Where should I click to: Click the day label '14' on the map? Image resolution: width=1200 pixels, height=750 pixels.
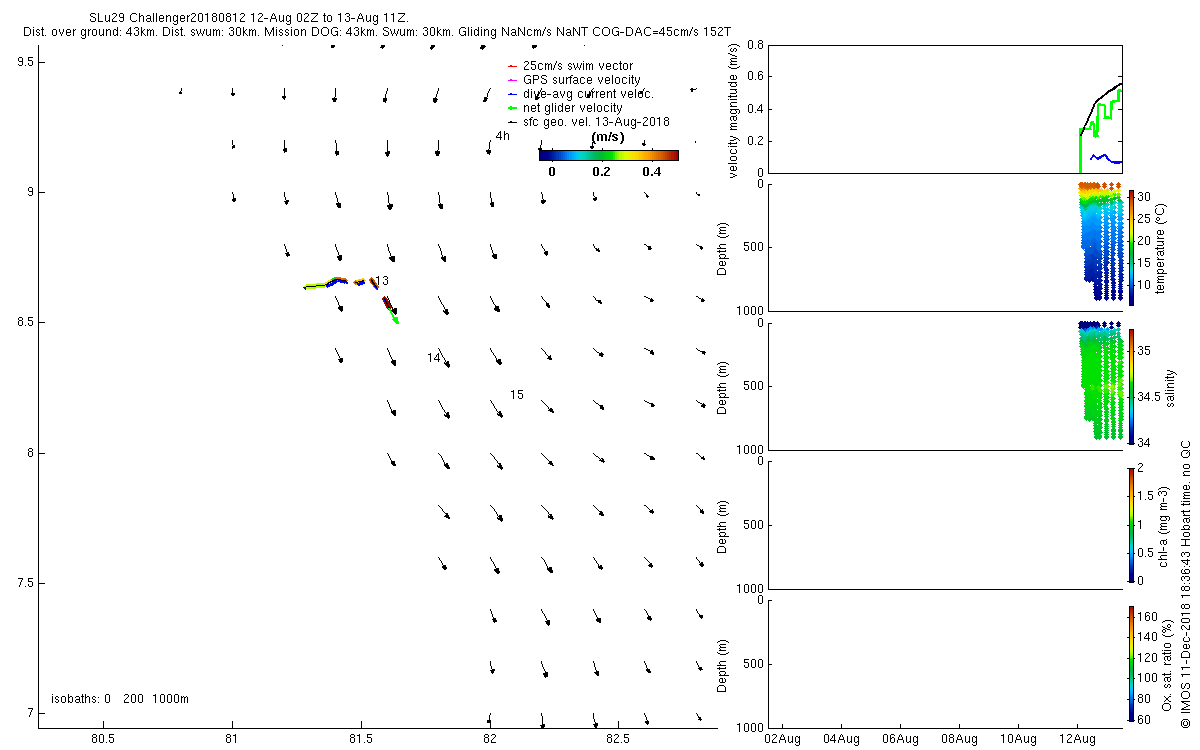(434, 358)
